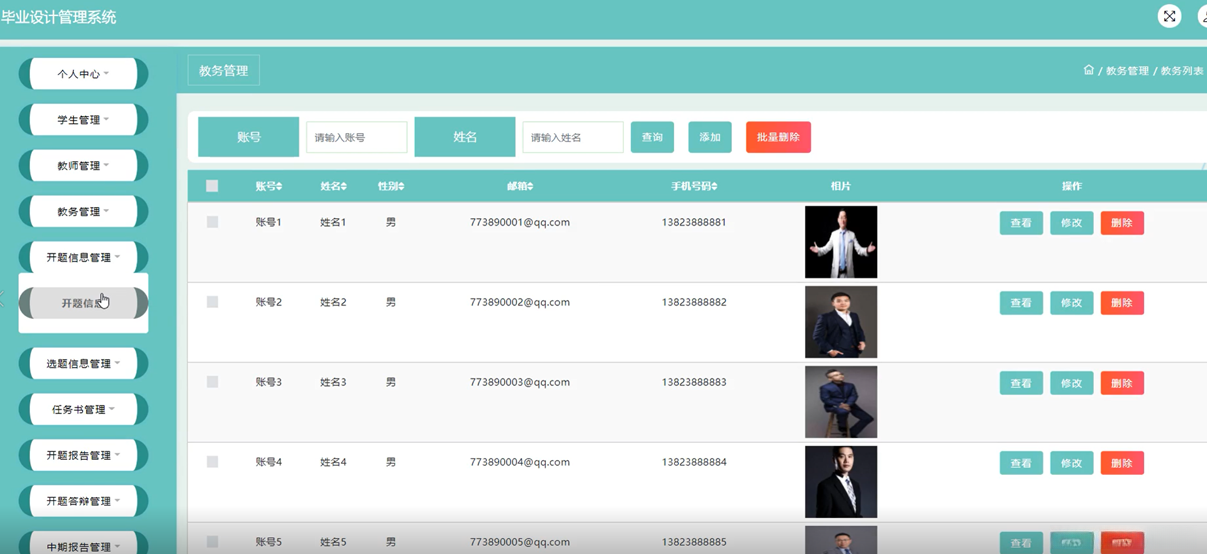Sort the table by 邮箱 column
Image resolution: width=1207 pixels, height=556 pixels.
pyautogui.click(x=520, y=186)
